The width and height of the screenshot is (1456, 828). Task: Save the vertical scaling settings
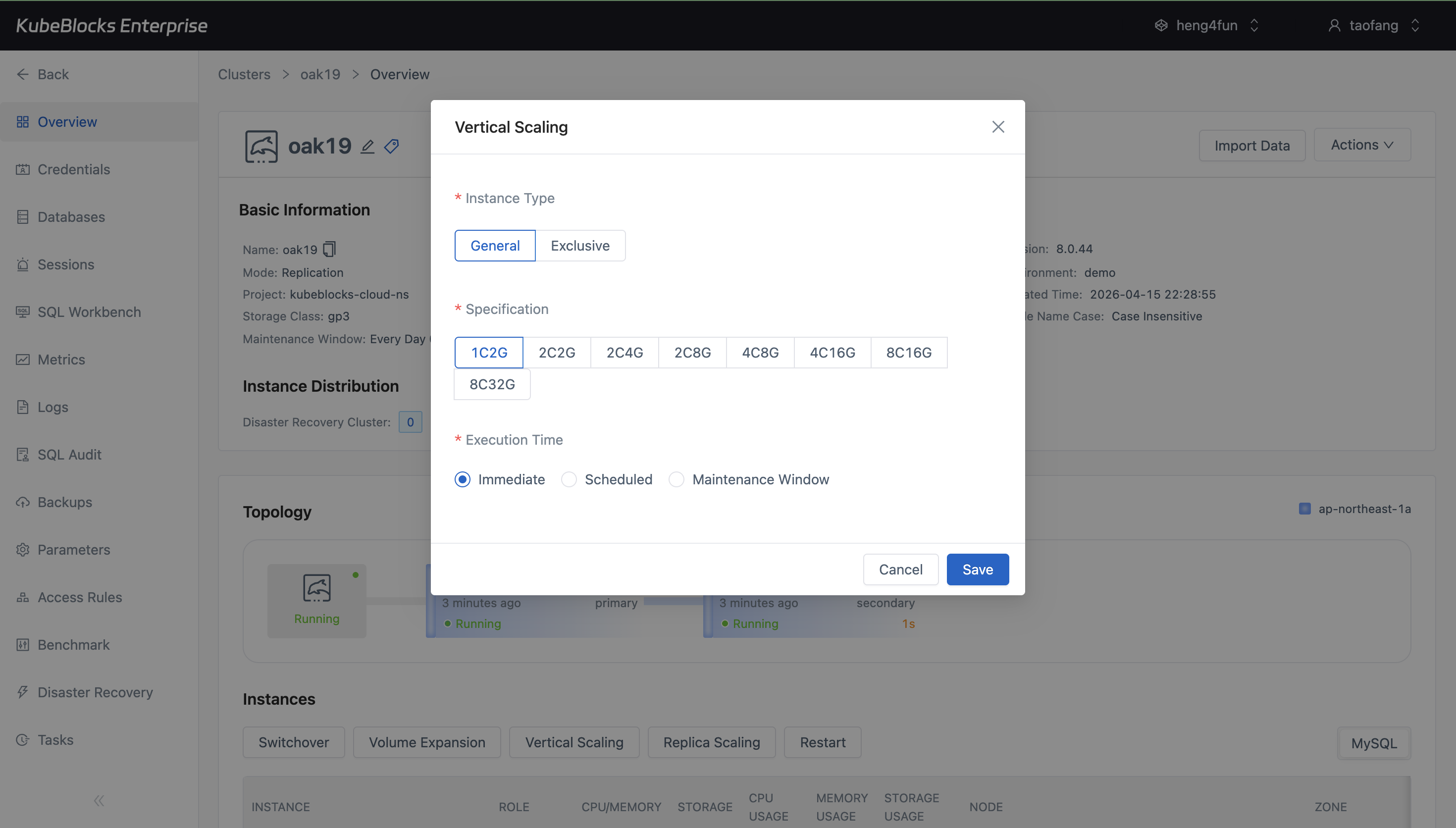[x=977, y=569]
